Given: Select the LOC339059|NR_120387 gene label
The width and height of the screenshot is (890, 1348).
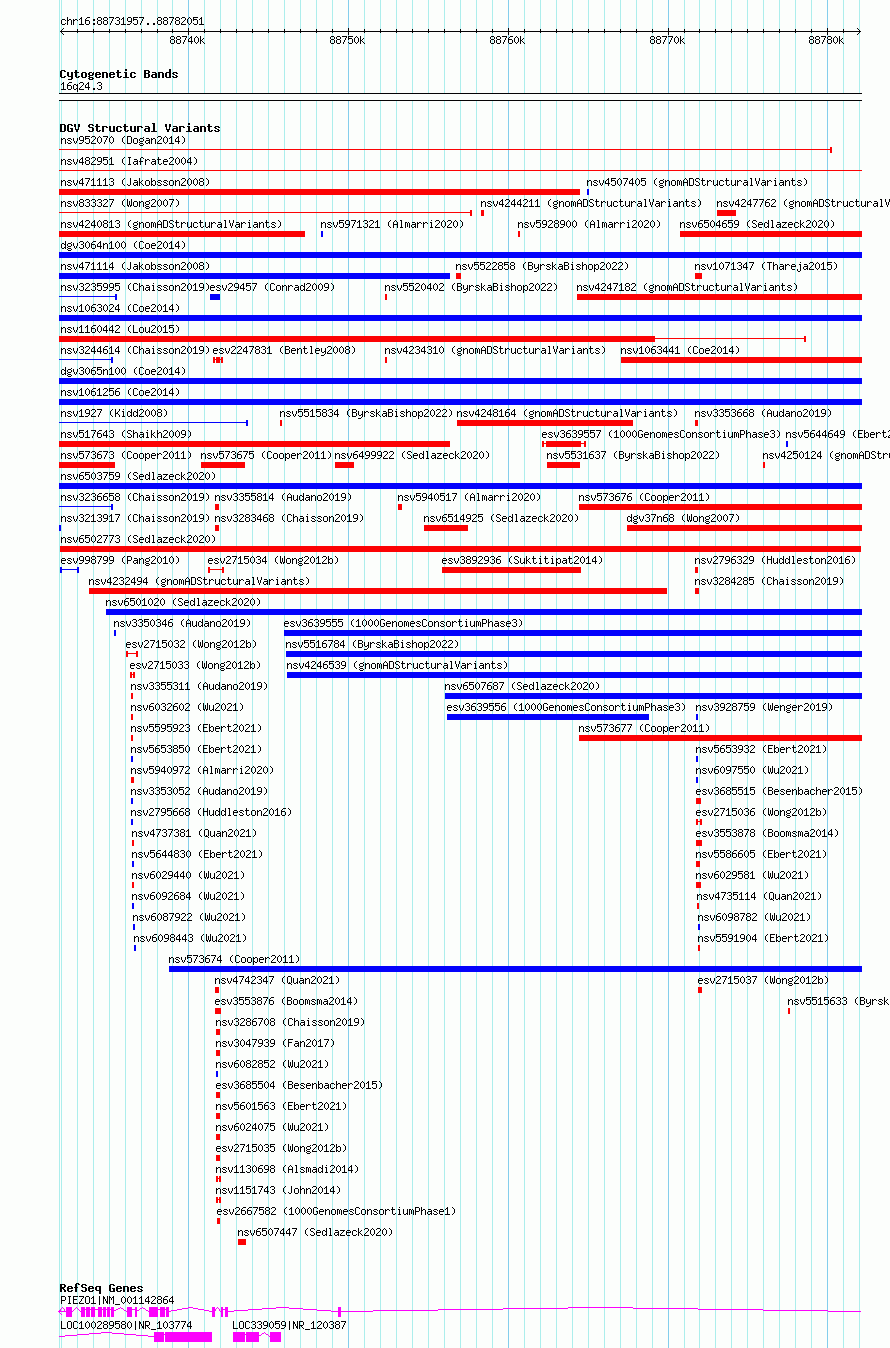Looking at the screenshot, I should [289, 1325].
